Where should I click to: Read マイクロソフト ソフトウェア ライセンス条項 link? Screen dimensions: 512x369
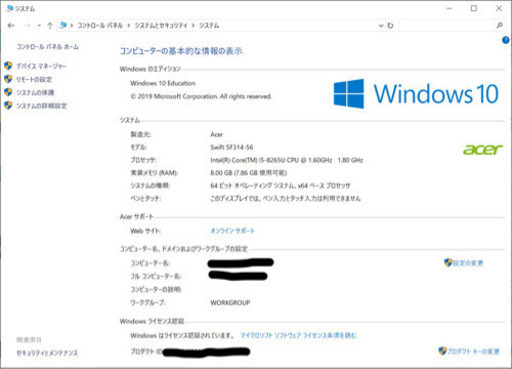tap(298, 335)
